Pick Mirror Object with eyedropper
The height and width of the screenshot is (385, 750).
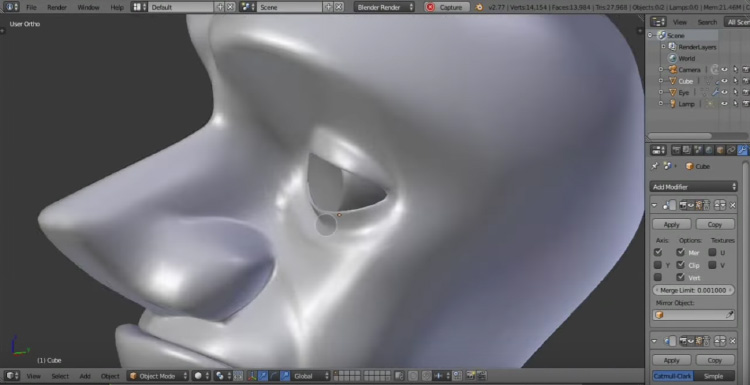730,315
